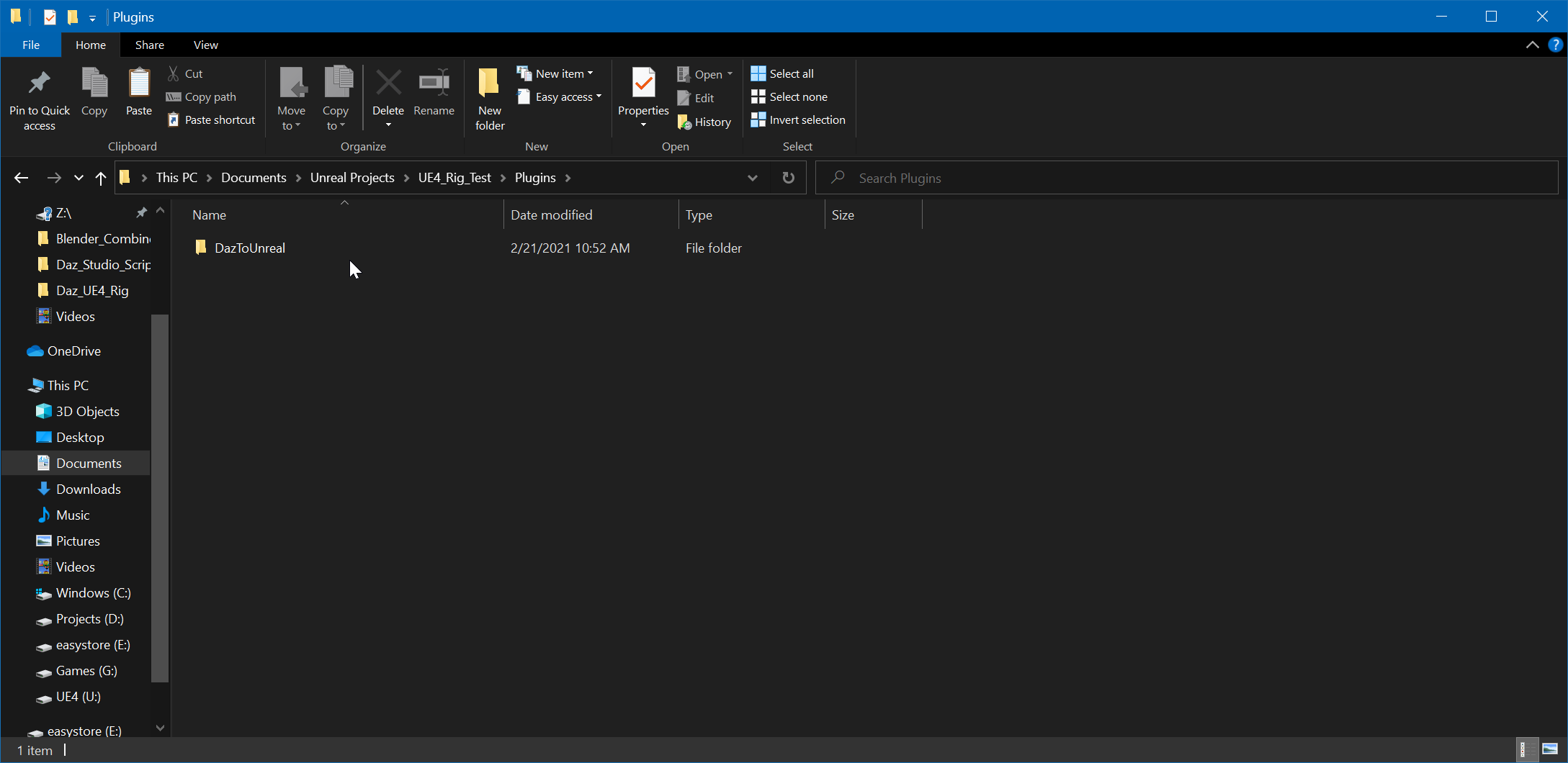Open the New item dropdown

point(555,73)
